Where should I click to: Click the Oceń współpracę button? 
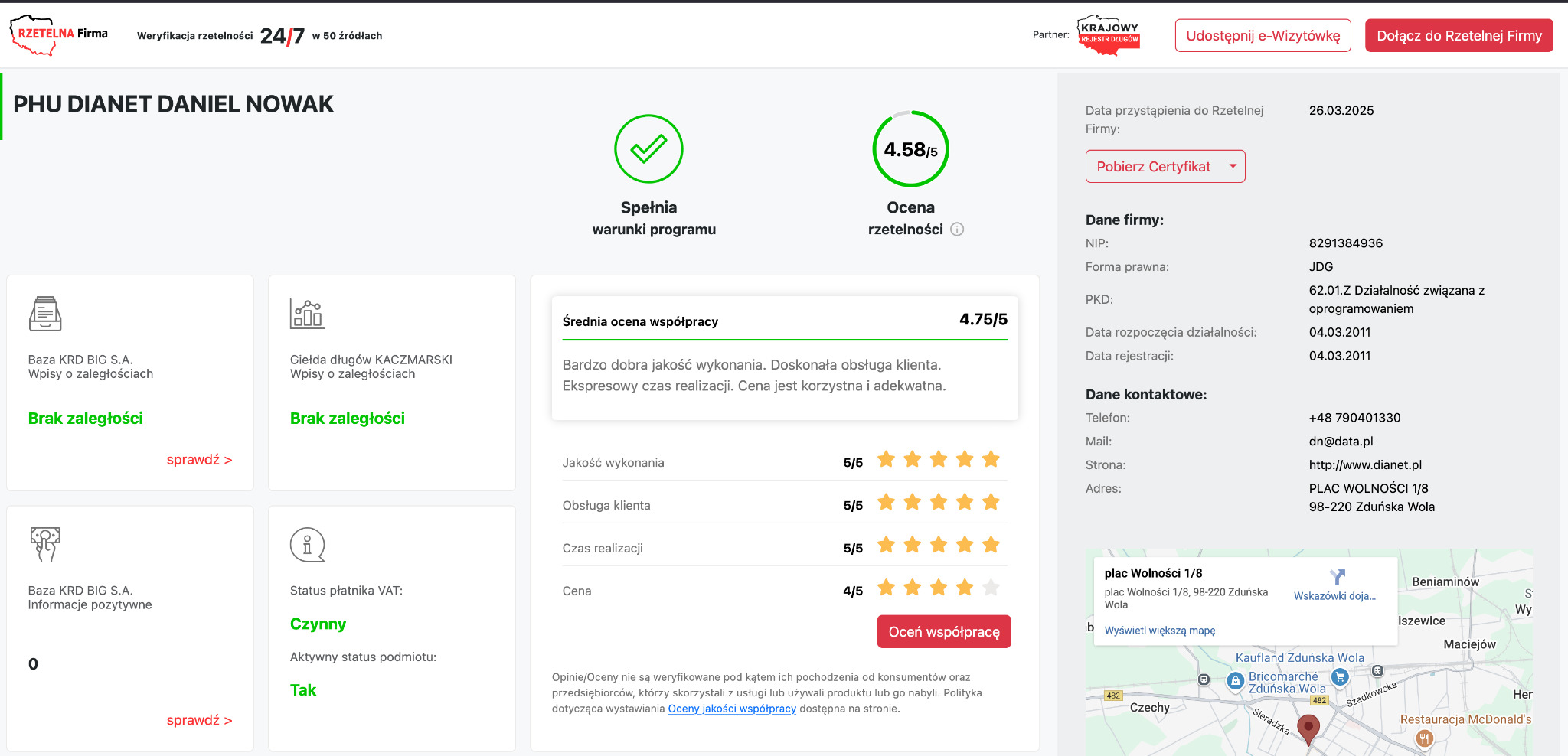click(943, 632)
